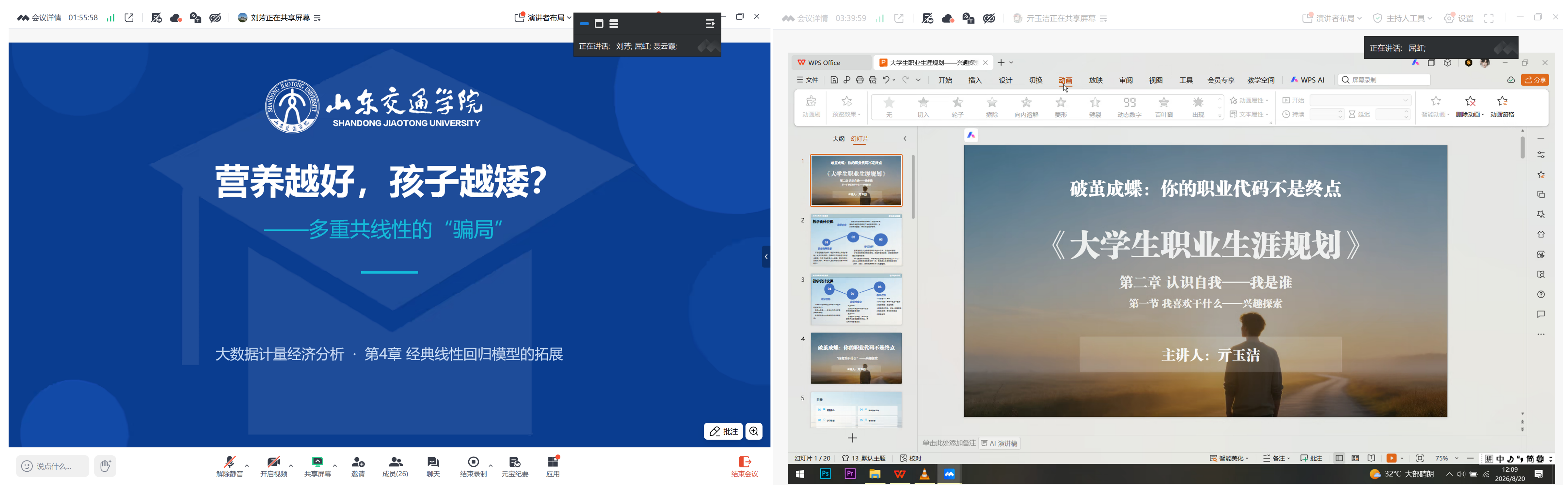Open File Explorer from the taskbar
Viewport: 1568px width, 490px height.
click(875, 474)
